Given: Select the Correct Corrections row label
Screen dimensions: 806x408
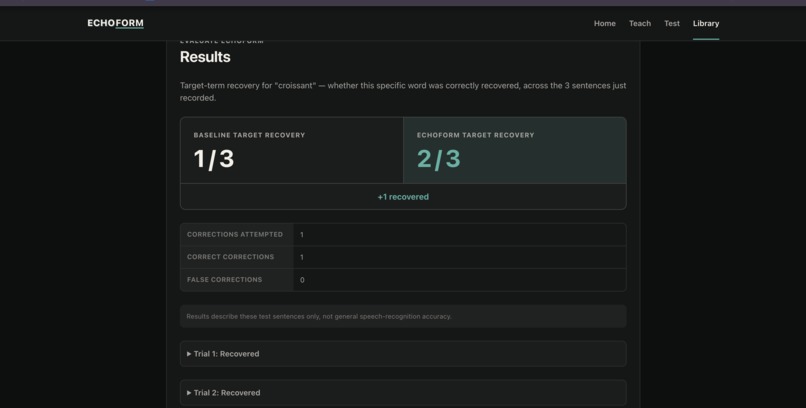Looking at the screenshot, I should point(230,257).
